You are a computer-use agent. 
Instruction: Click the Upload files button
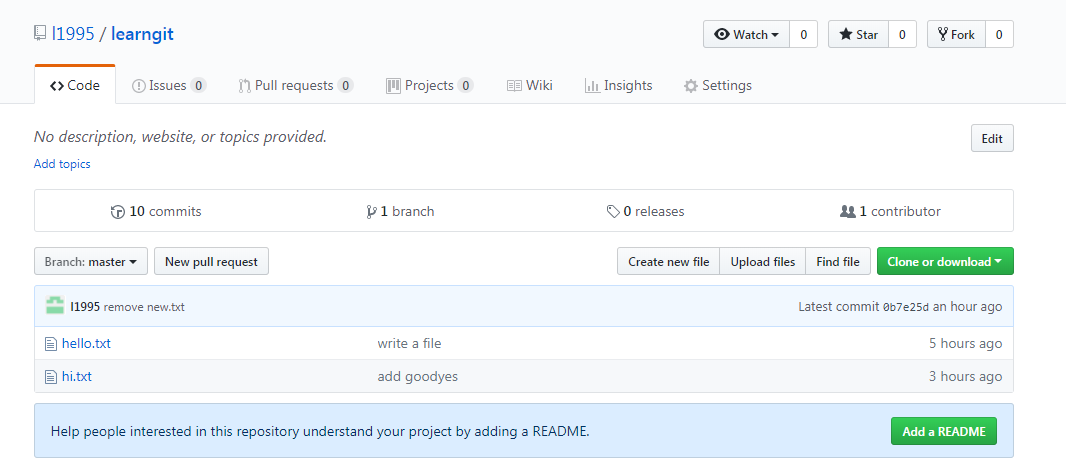pos(762,262)
